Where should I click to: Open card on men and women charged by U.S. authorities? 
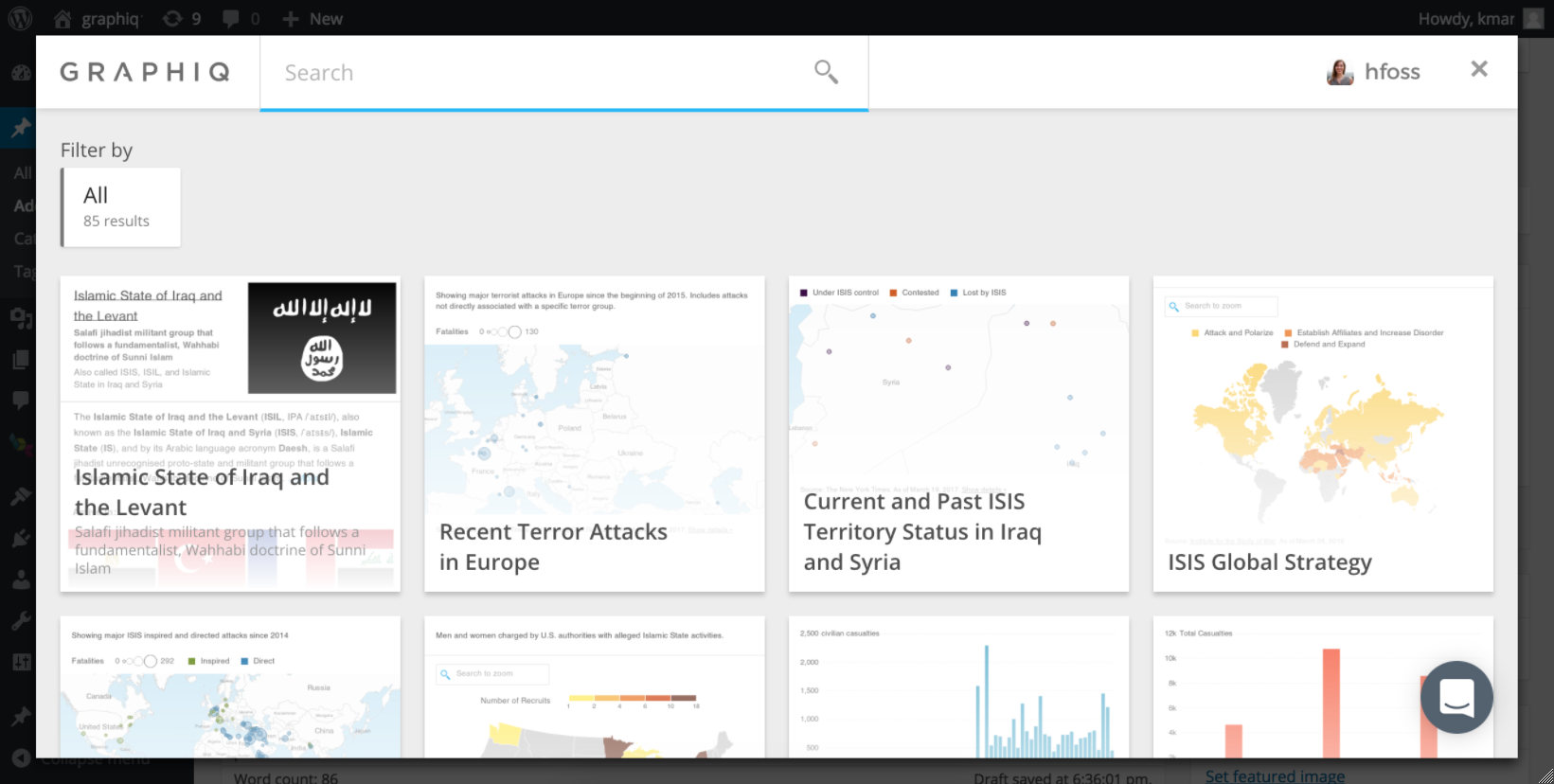595,687
